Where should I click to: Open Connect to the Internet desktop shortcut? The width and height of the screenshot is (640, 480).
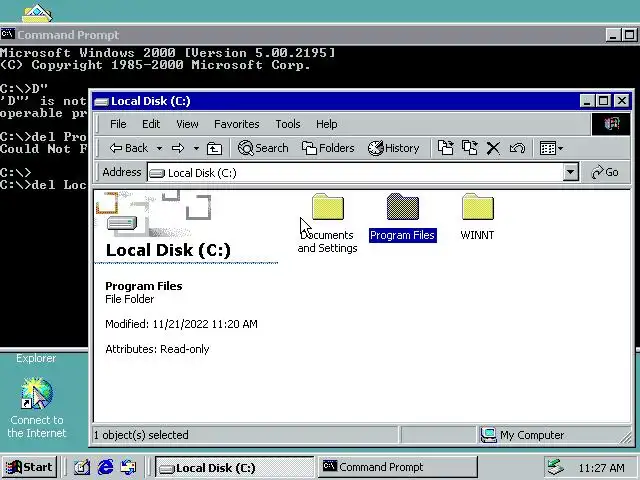[37, 407]
